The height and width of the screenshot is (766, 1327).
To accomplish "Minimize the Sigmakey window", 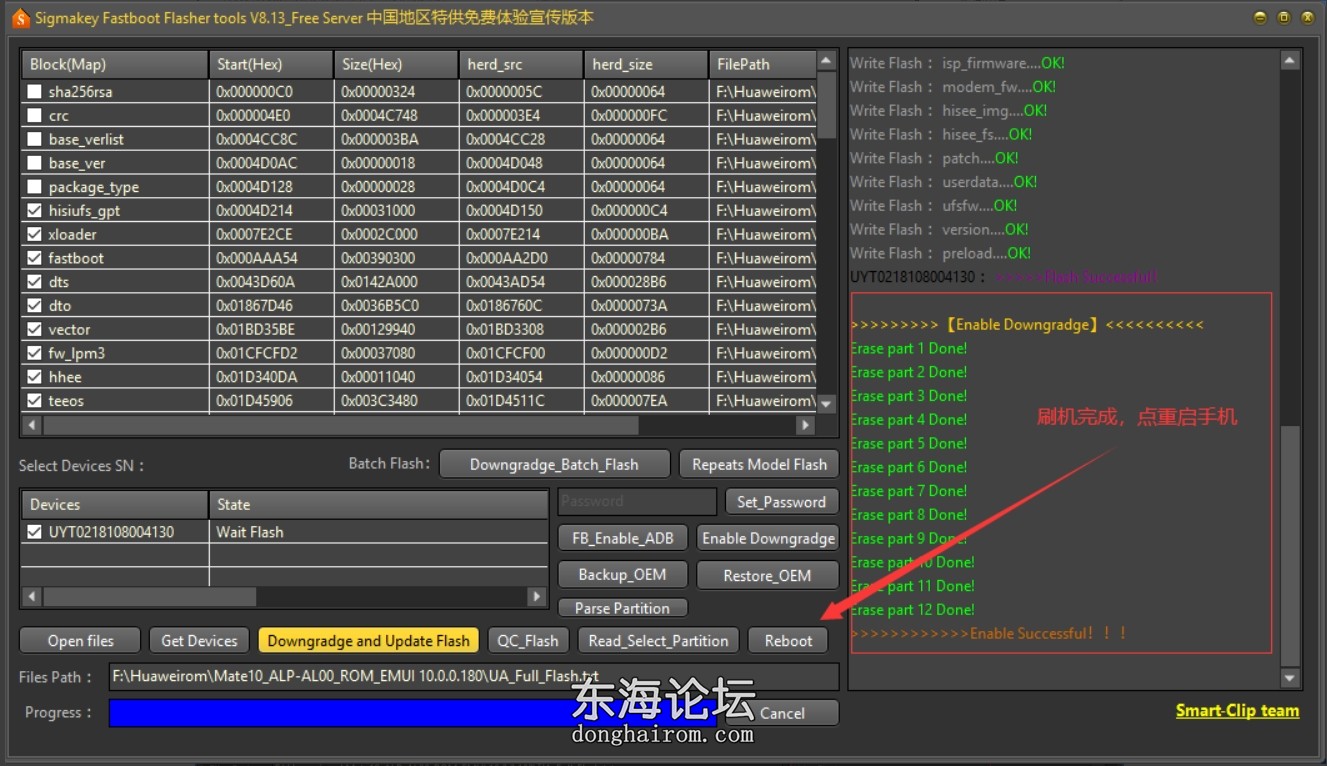I will (x=1260, y=18).
